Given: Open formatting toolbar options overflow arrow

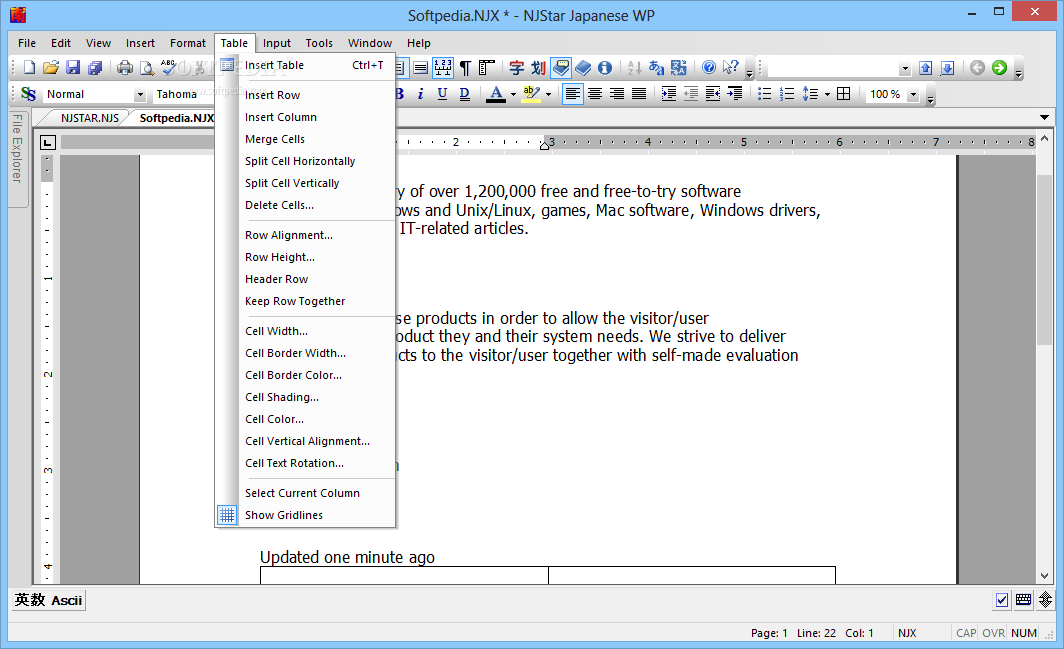Looking at the screenshot, I should (930, 99).
